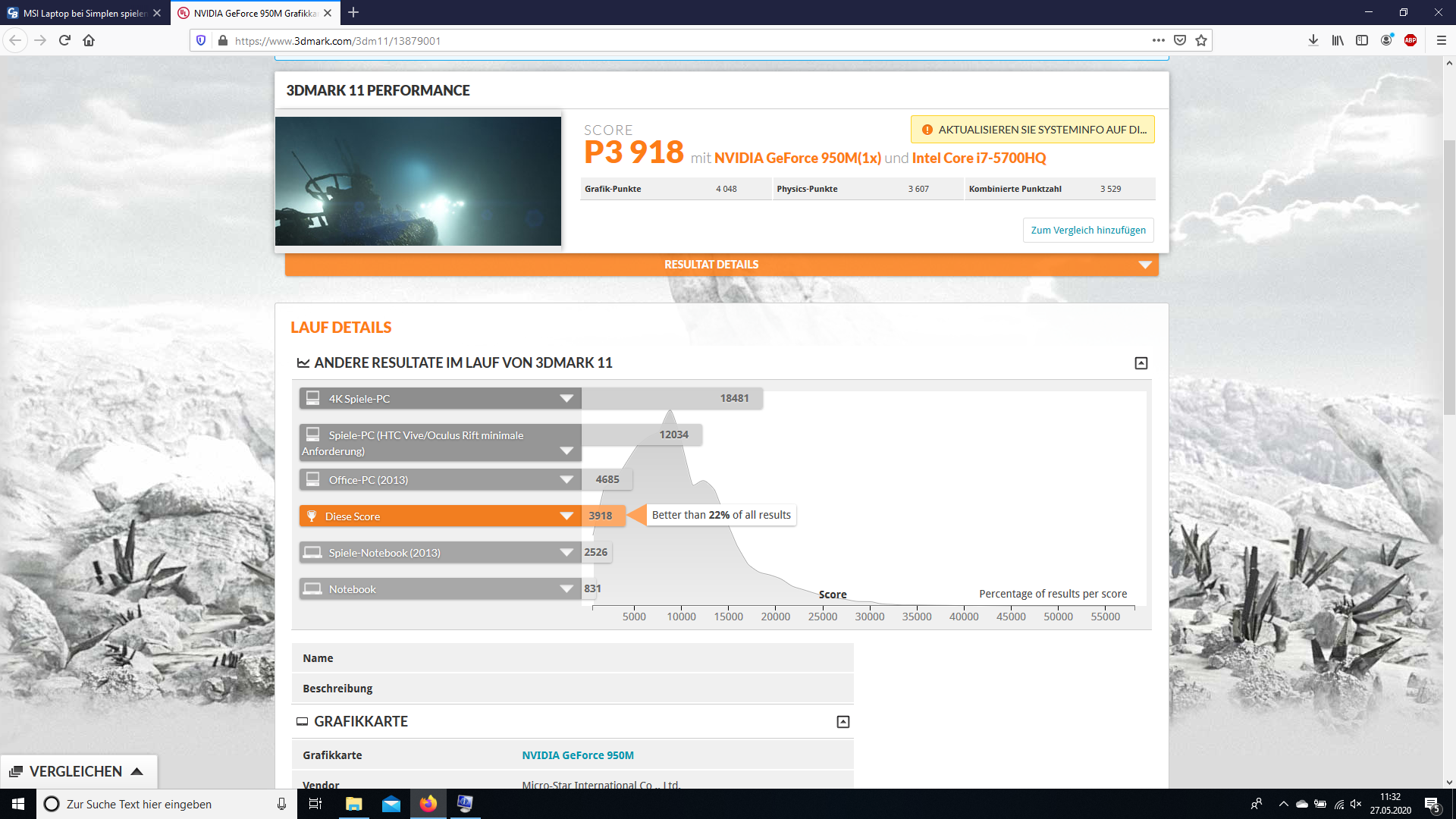Click the tracking protection shield icon
The height and width of the screenshot is (819, 1456).
pyautogui.click(x=201, y=41)
